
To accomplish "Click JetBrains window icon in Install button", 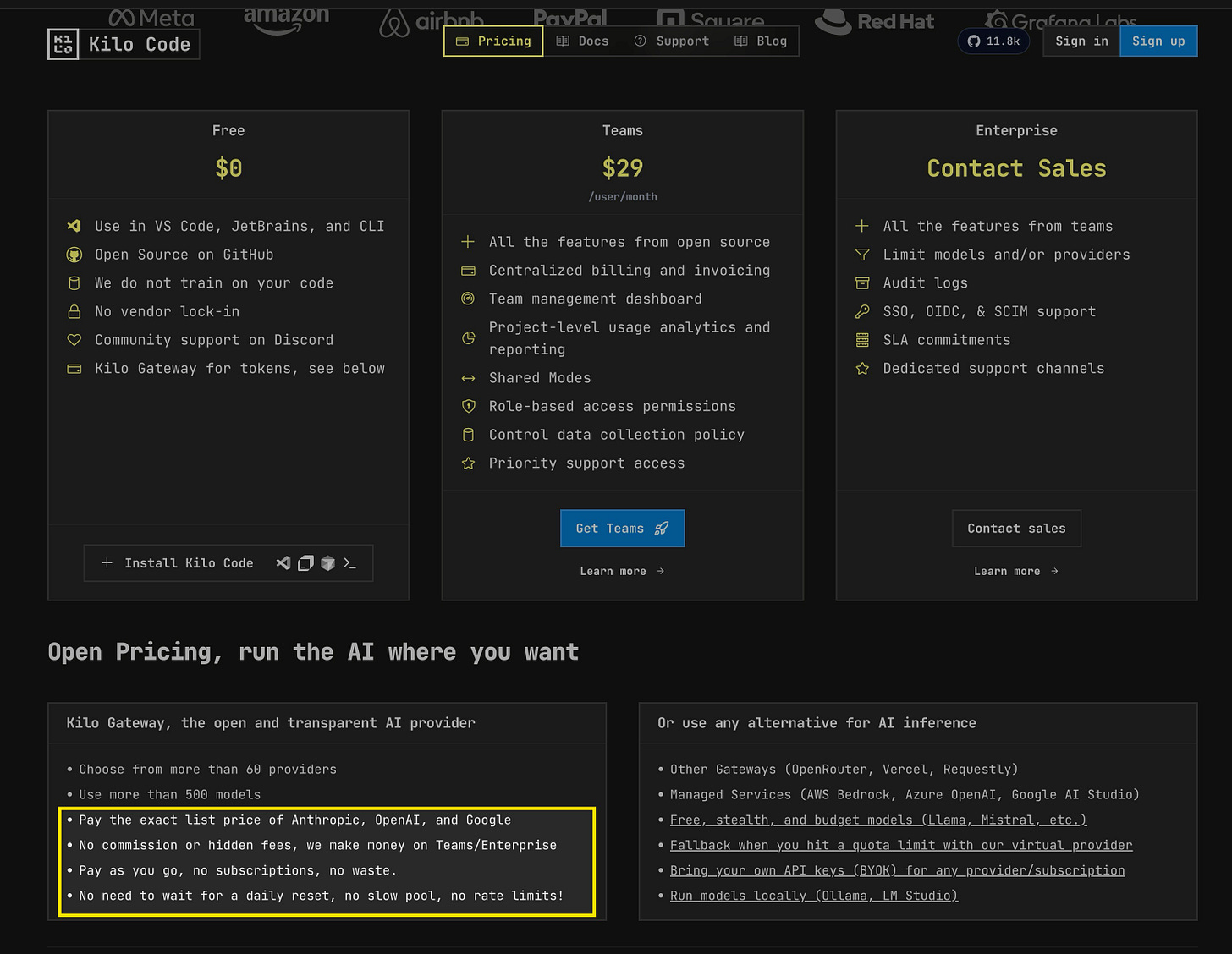I will (x=305, y=562).
